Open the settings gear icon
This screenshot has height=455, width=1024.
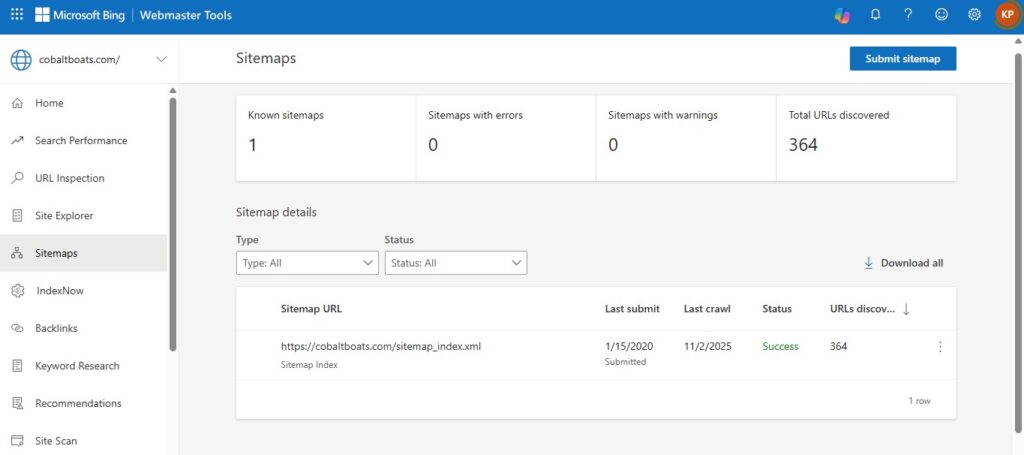(974, 15)
